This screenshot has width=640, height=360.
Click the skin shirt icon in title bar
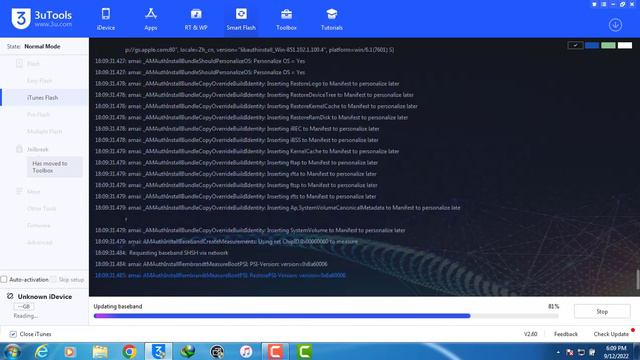(594, 4)
